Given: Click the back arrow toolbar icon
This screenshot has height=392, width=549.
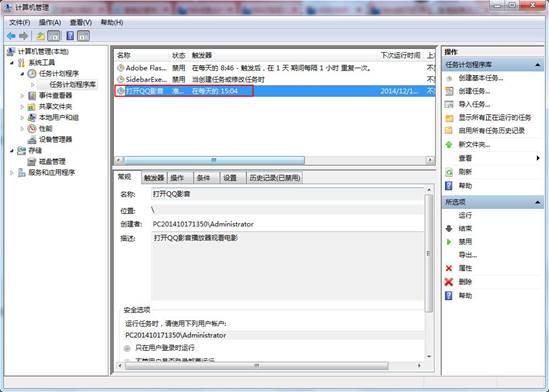Looking at the screenshot, I should [11, 36].
